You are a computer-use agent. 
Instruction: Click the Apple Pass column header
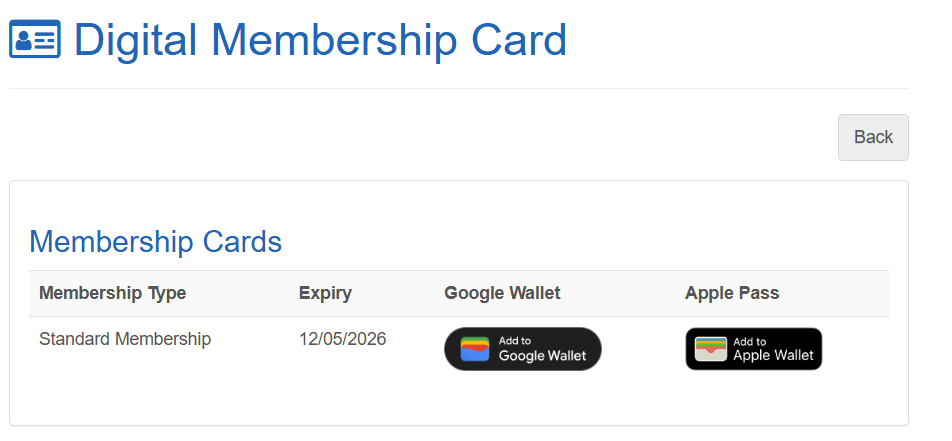[x=732, y=294]
